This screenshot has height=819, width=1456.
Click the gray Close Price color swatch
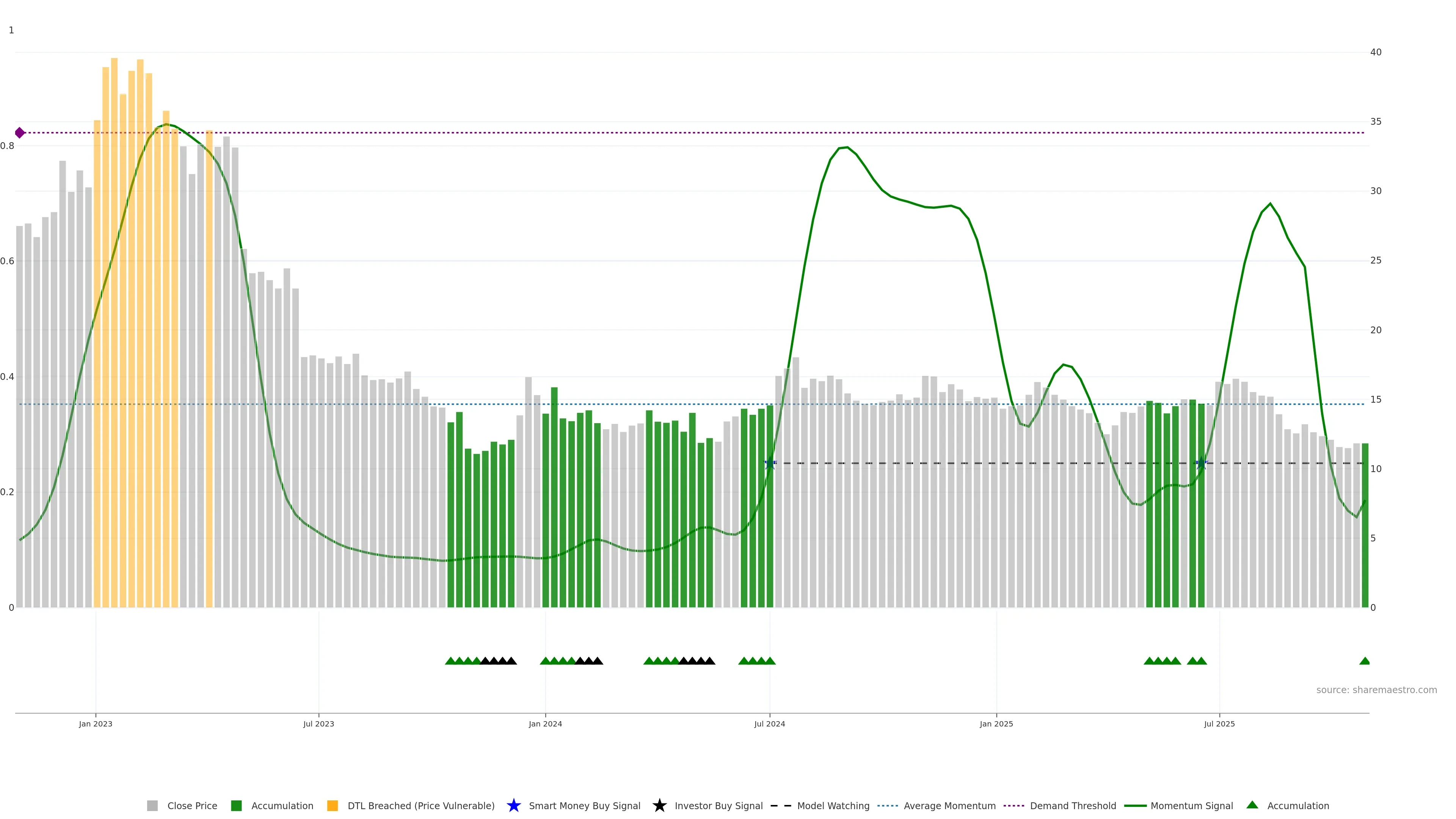(x=152, y=805)
